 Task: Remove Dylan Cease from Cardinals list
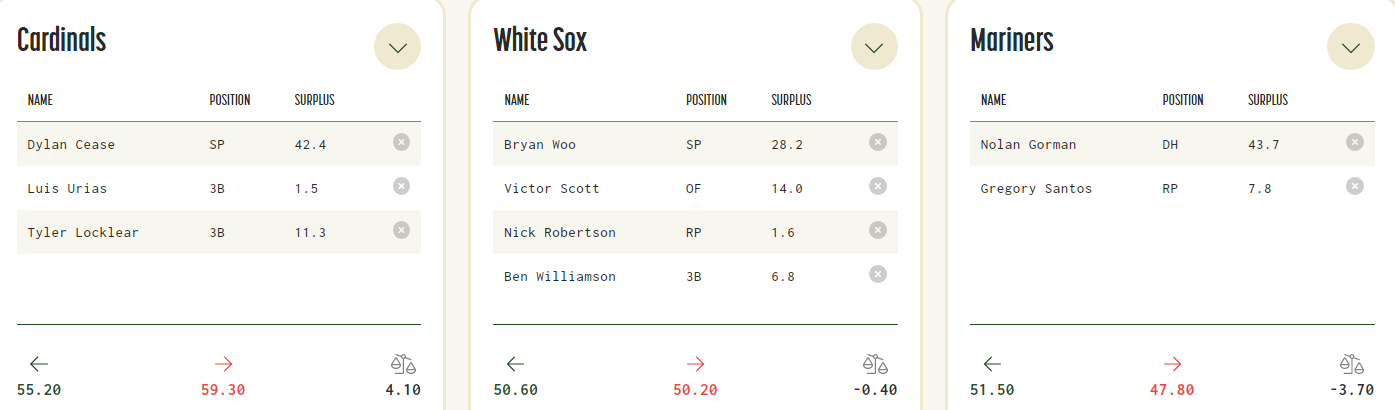tap(401, 143)
